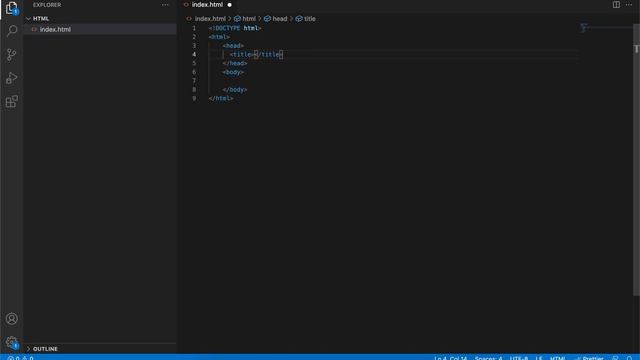Image resolution: width=640 pixels, height=360 pixels.
Task: Change end of line sequence LF
Action: [539, 358]
